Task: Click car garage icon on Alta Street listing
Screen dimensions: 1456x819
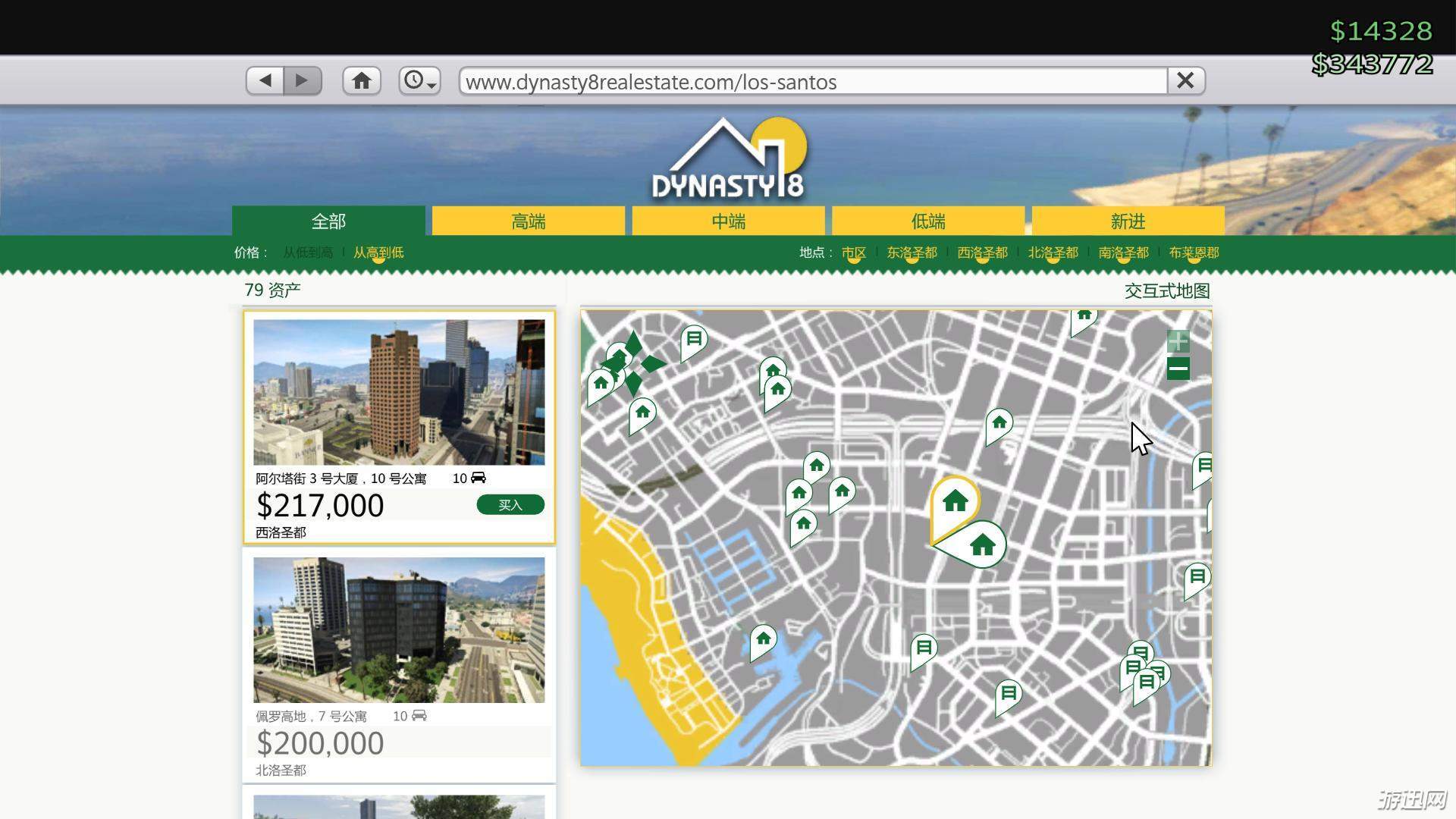Action: click(x=479, y=478)
